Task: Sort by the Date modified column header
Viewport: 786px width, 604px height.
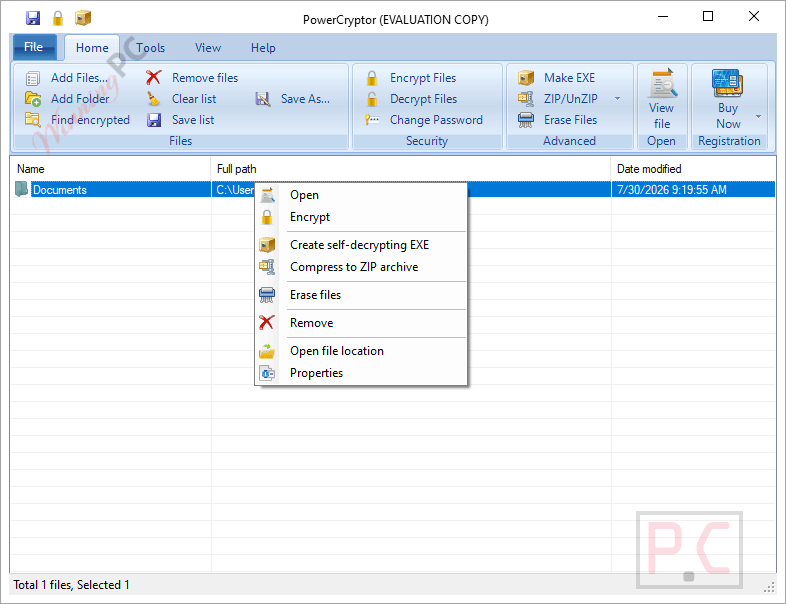Action: pyautogui.click(x=693, y=169)
